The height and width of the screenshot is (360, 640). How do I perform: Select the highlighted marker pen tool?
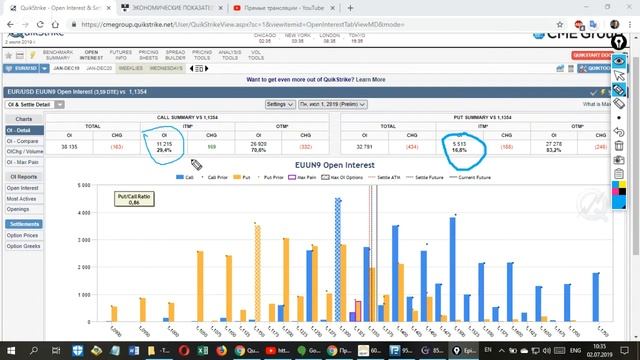tap(619, 89)
